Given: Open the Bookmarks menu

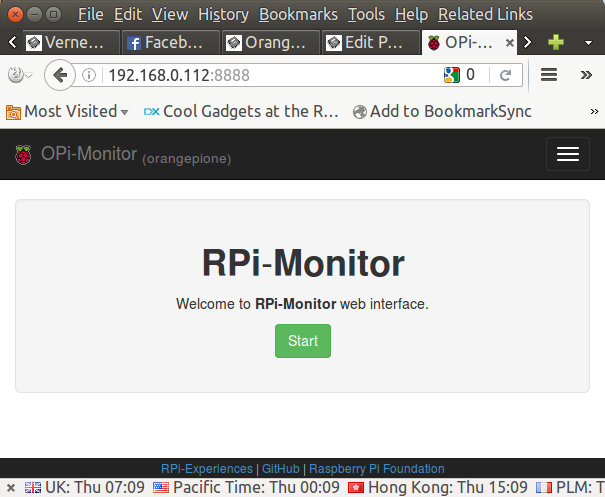Looking at the screenshot, I should 298,15.
